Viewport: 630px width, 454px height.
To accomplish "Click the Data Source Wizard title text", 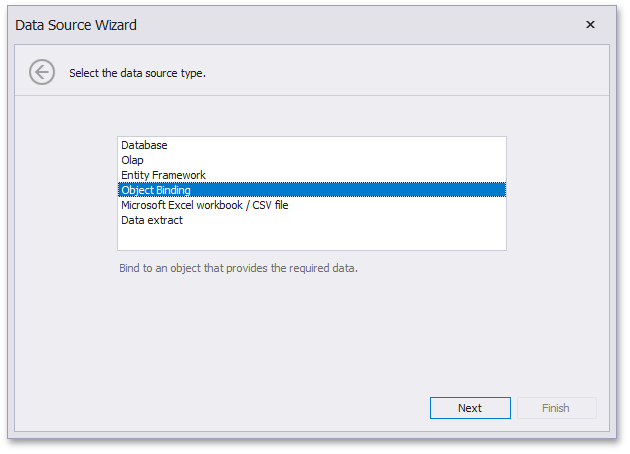I will [x=76, y=24].
